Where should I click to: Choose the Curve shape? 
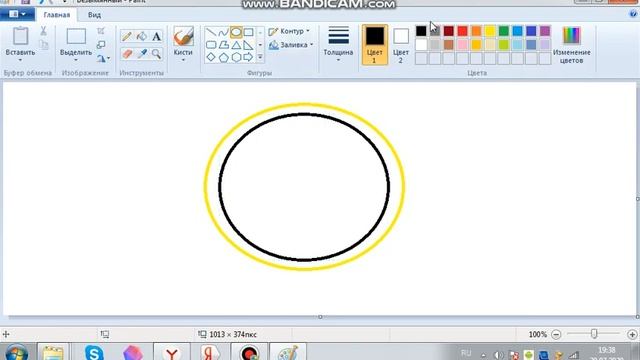click(x=223, y=32)
